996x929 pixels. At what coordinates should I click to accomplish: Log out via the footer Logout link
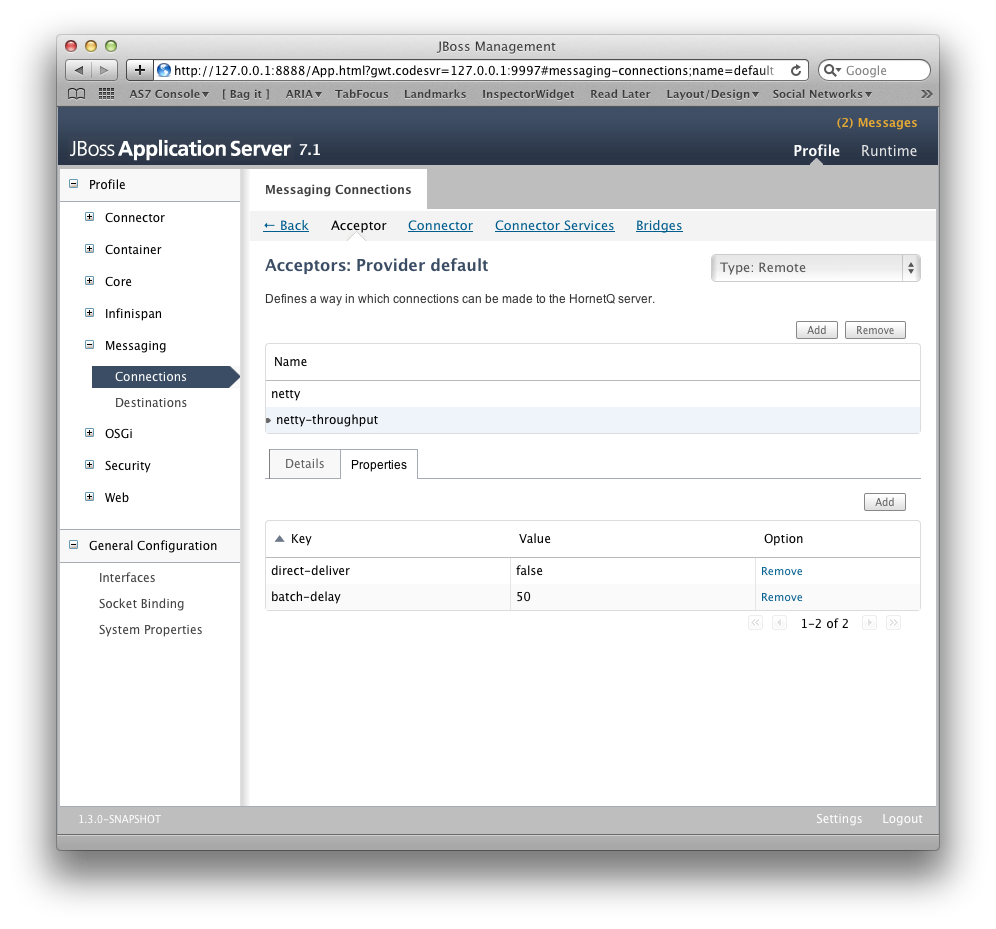coord(902,819)
